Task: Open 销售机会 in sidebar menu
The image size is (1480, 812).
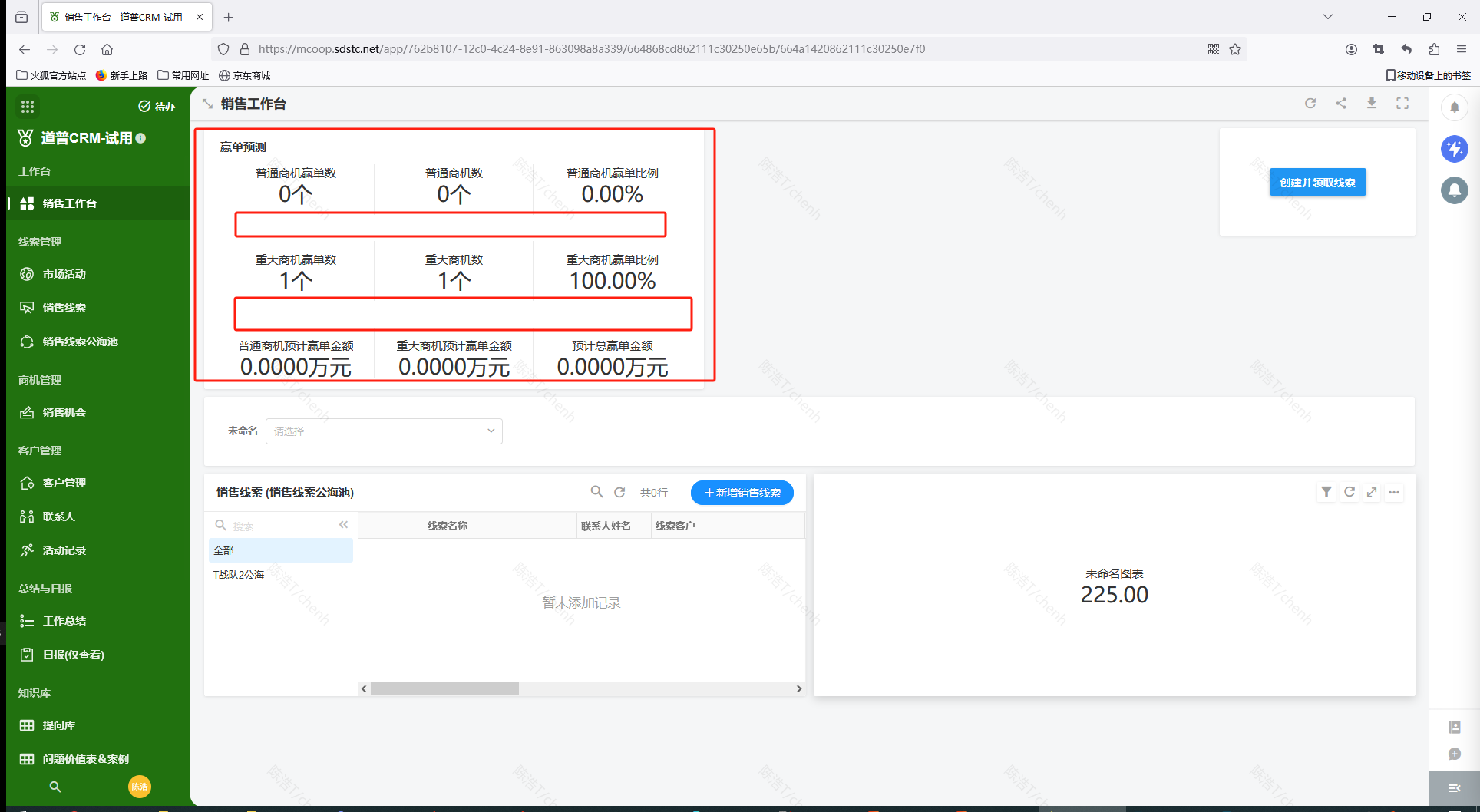Action: (64, 412)
